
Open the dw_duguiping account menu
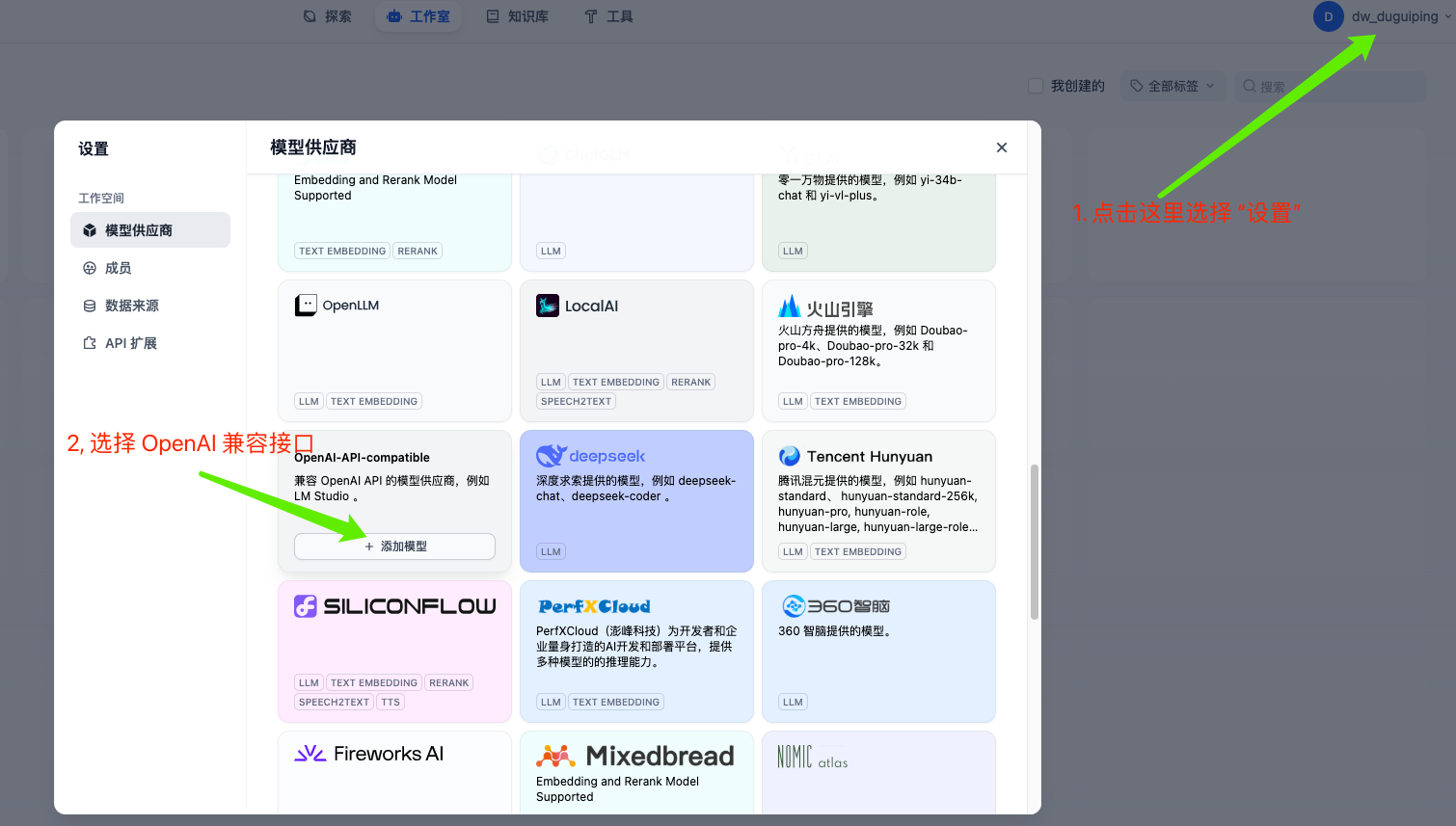point(1384,16)
